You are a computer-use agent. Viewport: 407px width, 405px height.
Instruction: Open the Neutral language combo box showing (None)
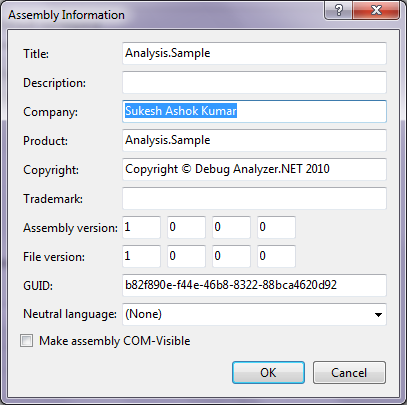[254, 314]
